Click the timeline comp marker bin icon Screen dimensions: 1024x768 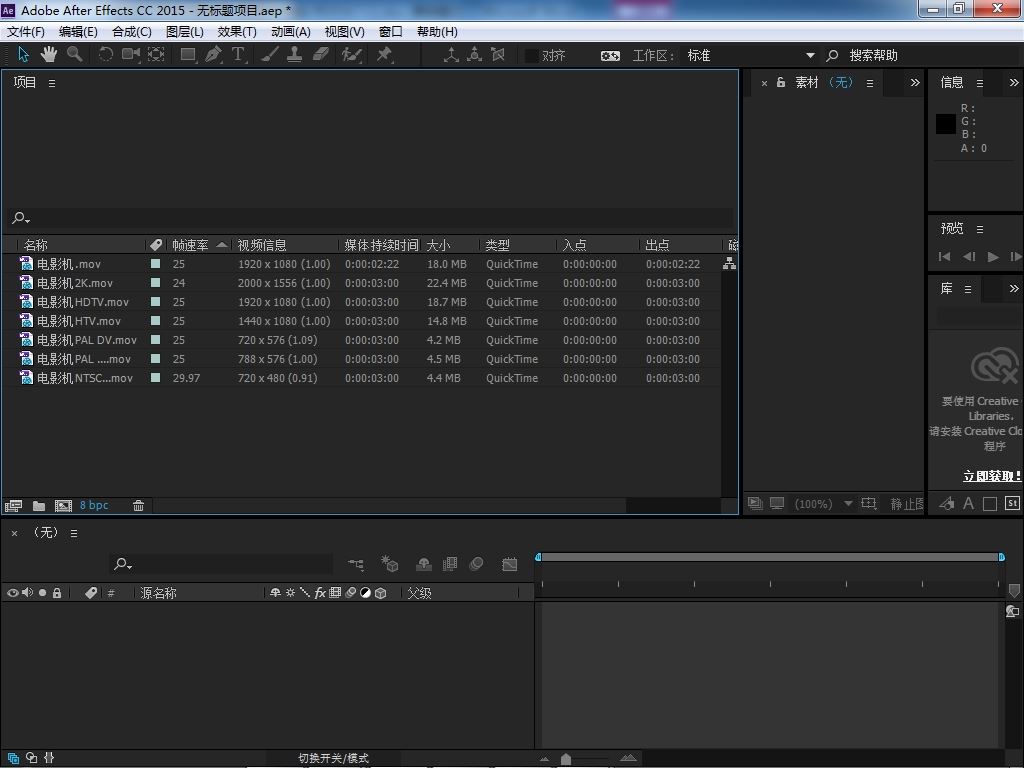pyautogui.click(x=1014, y=590)
